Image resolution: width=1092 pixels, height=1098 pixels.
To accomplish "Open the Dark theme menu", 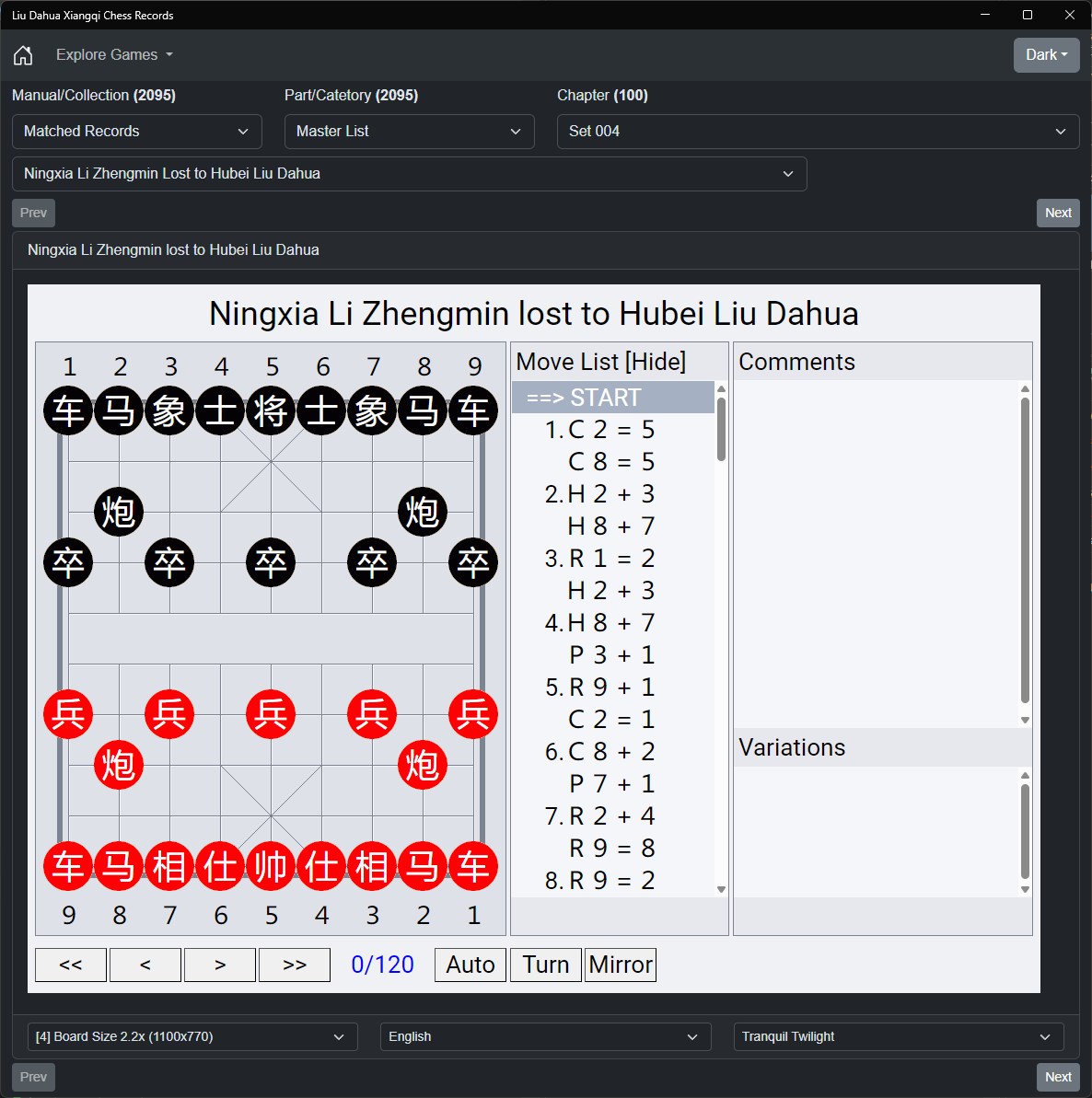I will pyautogui.click(x=1047, y=54).
